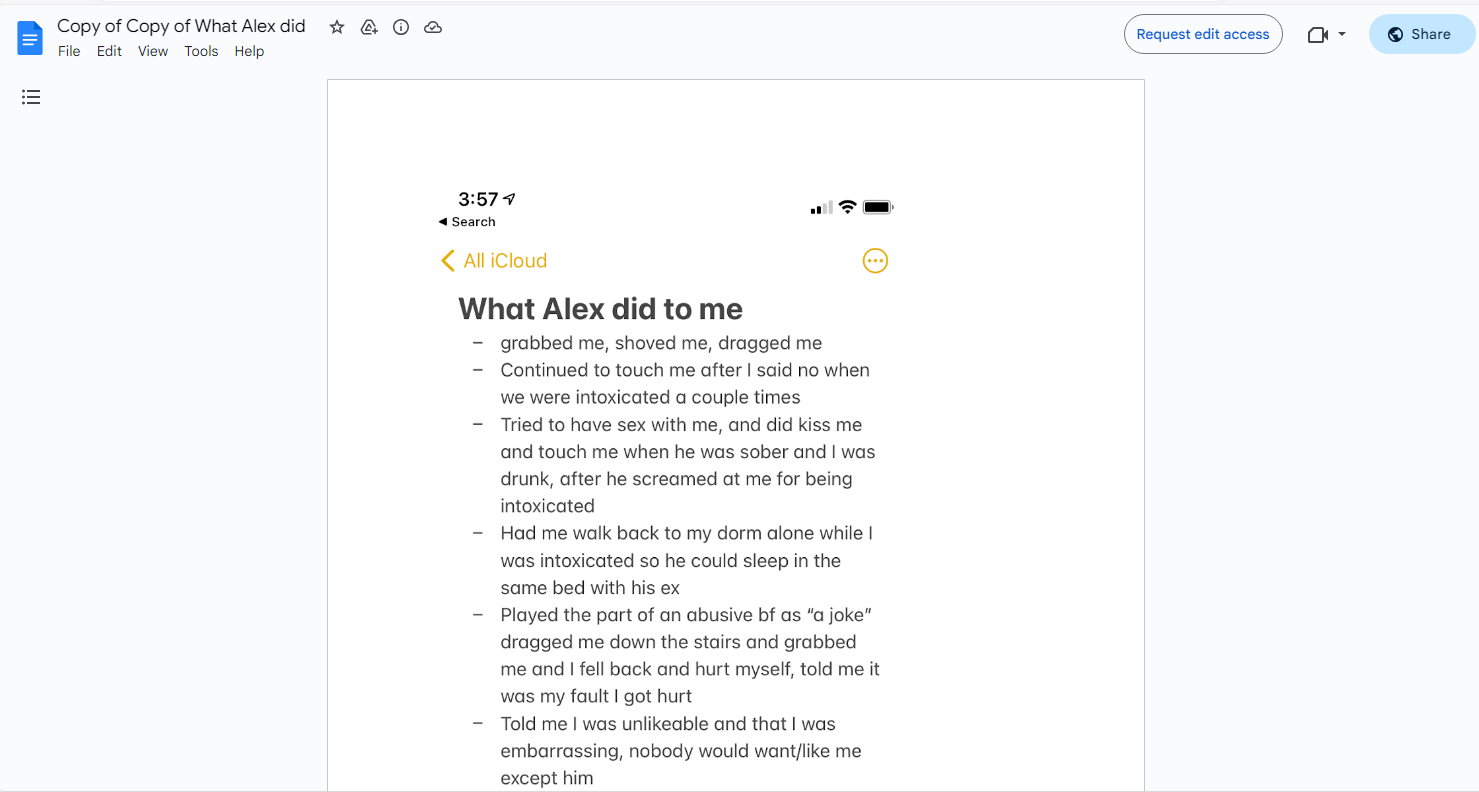Show the document outline

pos(31,97)
